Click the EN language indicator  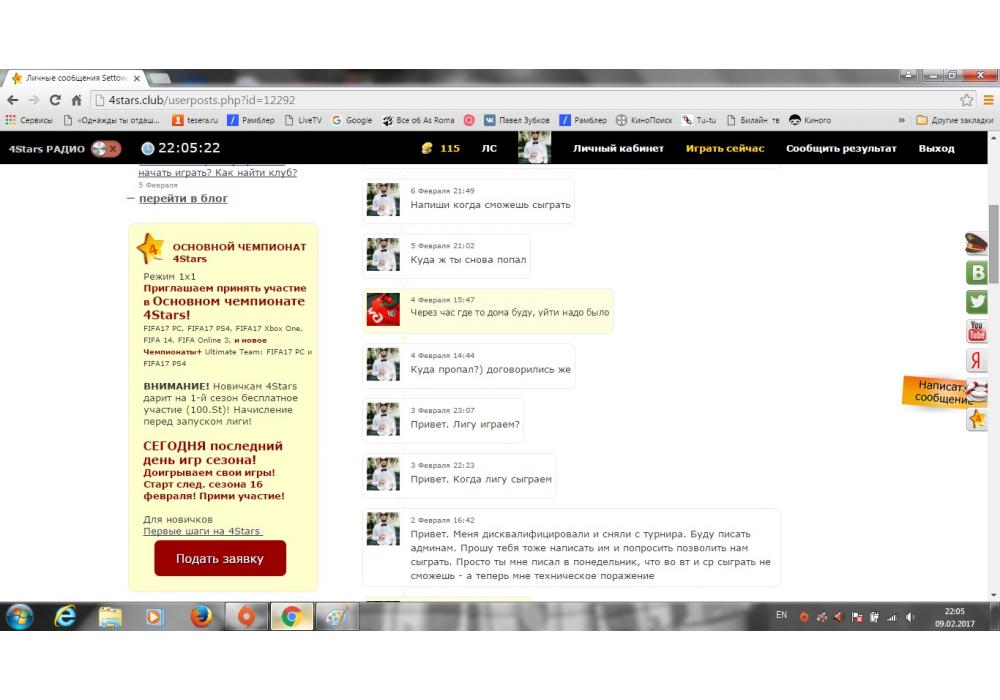pos(781,615)
